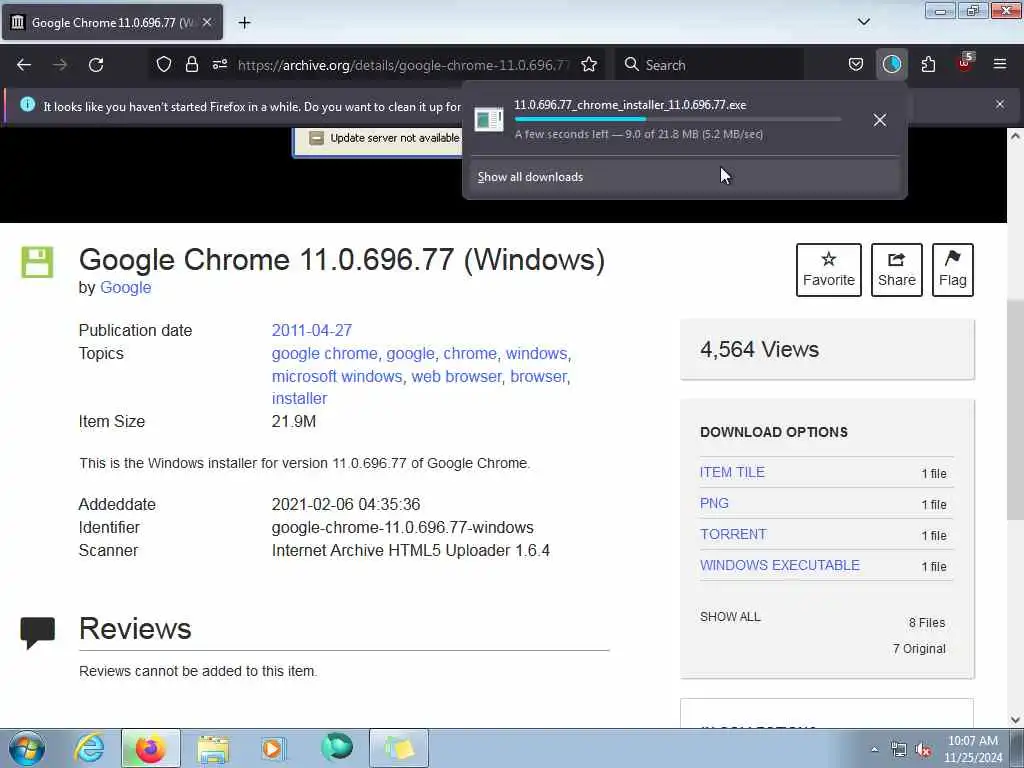Open the uBlock Origin extension icon
The image size is (1024, 768).
click(965, 63)
